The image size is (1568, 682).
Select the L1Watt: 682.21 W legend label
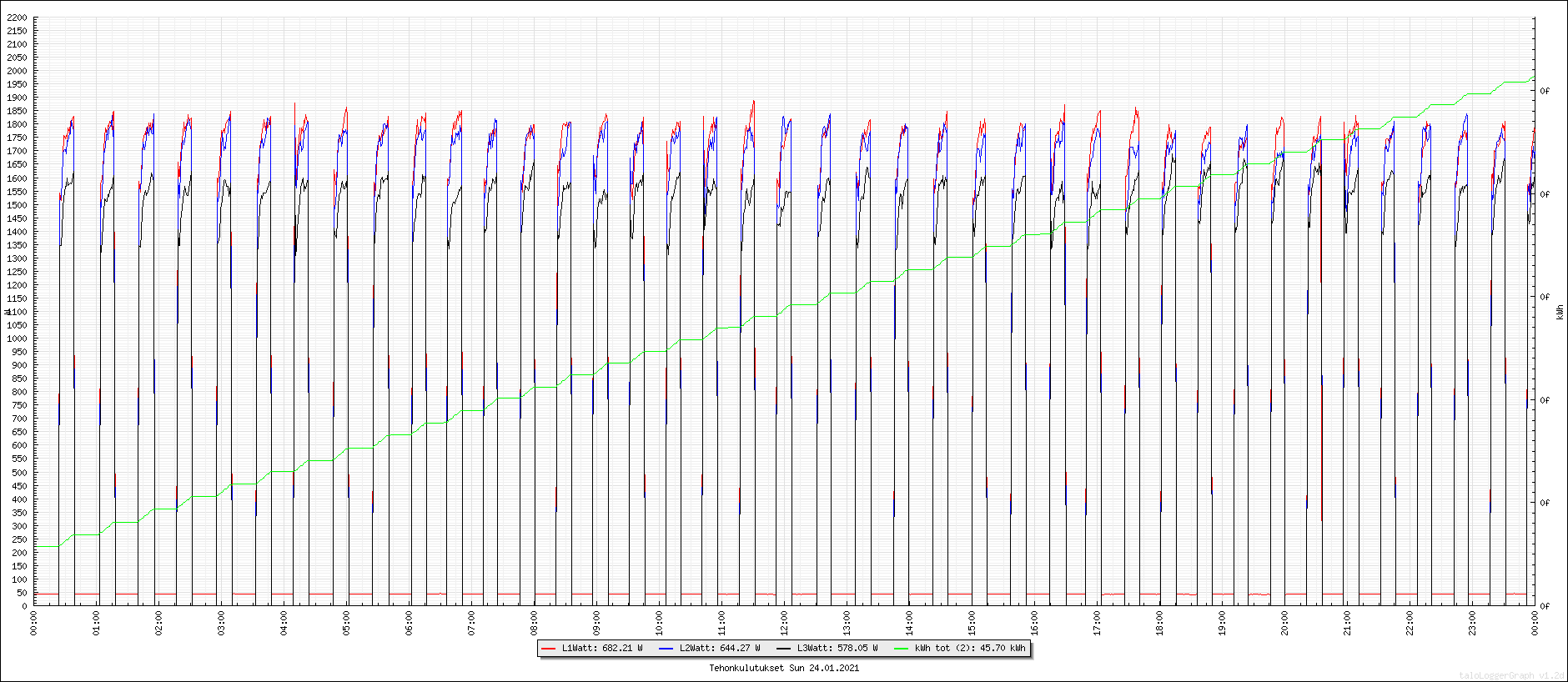click(x=602, y=648)
